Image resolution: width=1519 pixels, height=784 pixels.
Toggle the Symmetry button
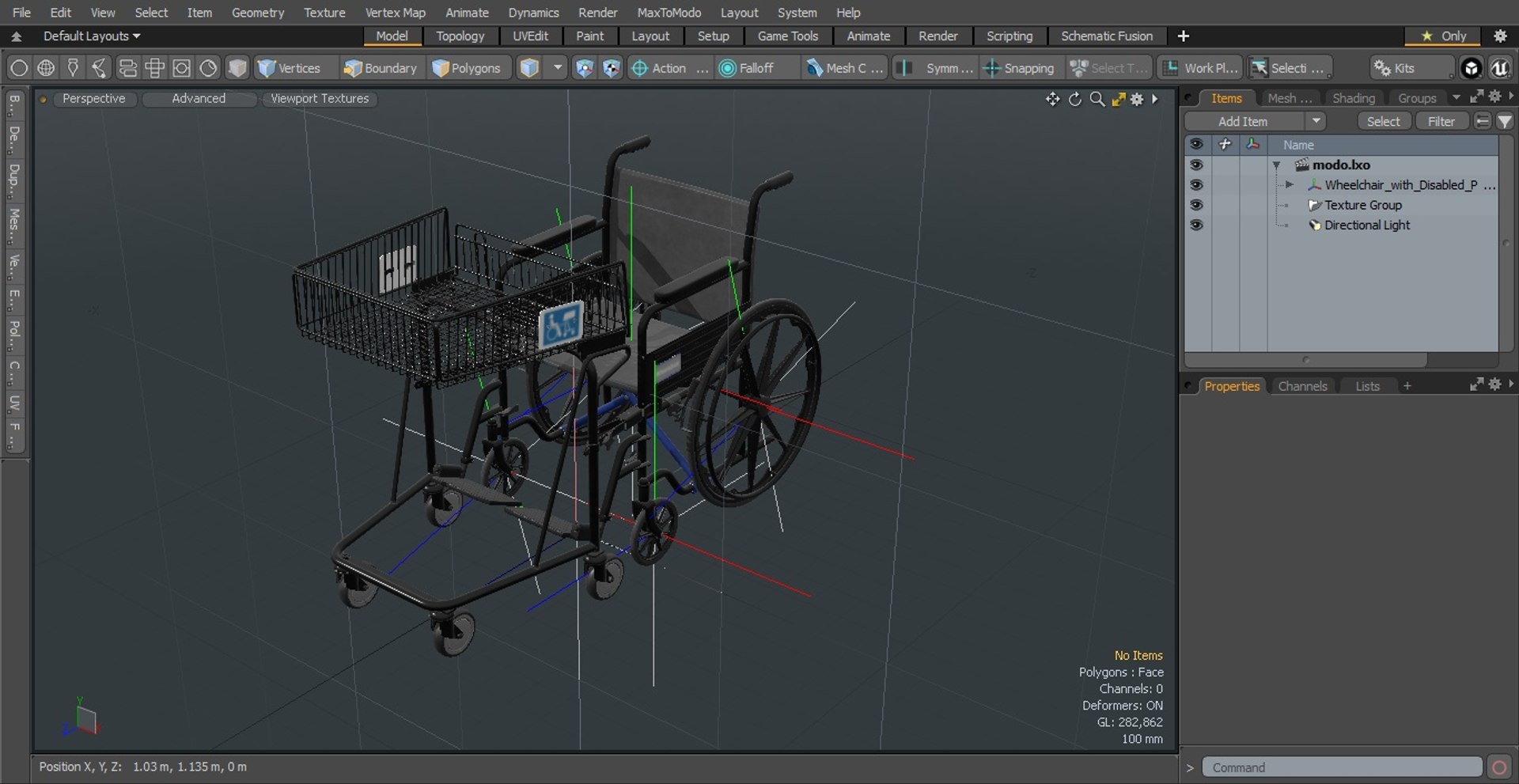pyautogui.click(x=935, y=68)
